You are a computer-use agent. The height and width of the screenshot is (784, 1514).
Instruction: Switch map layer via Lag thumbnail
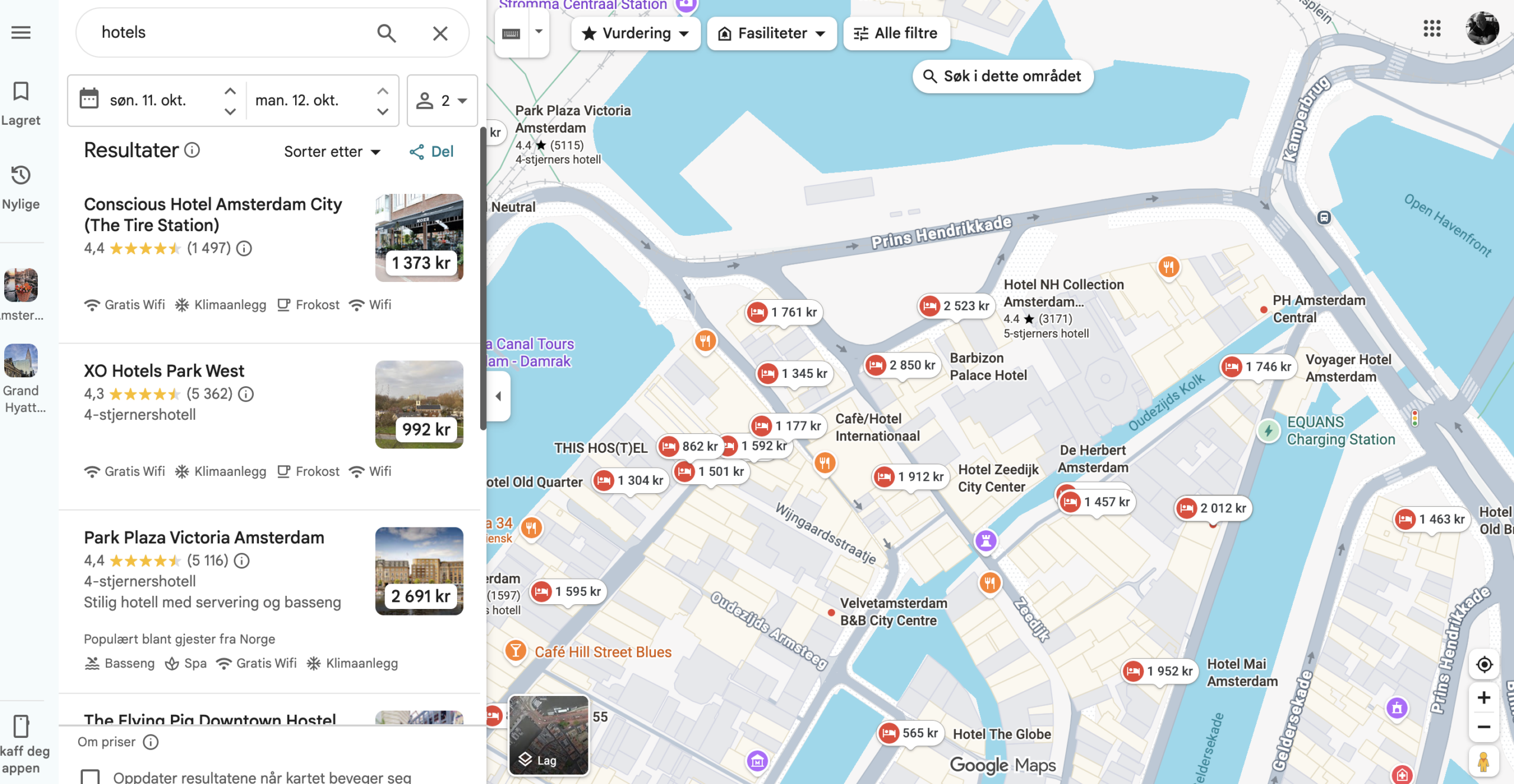(x=548, y=735)
